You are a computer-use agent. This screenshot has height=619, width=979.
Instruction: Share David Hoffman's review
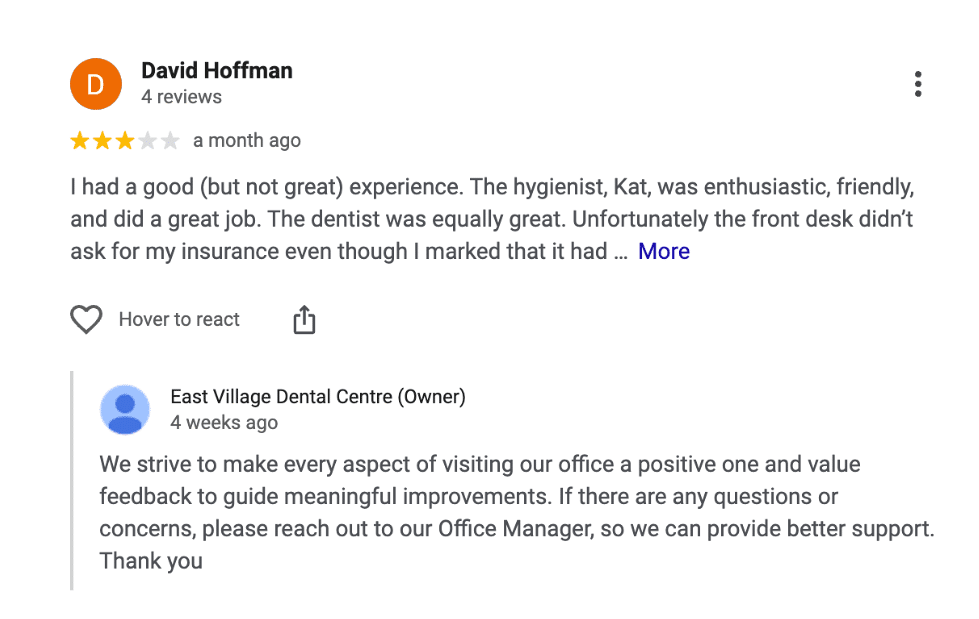pos(304,320)
